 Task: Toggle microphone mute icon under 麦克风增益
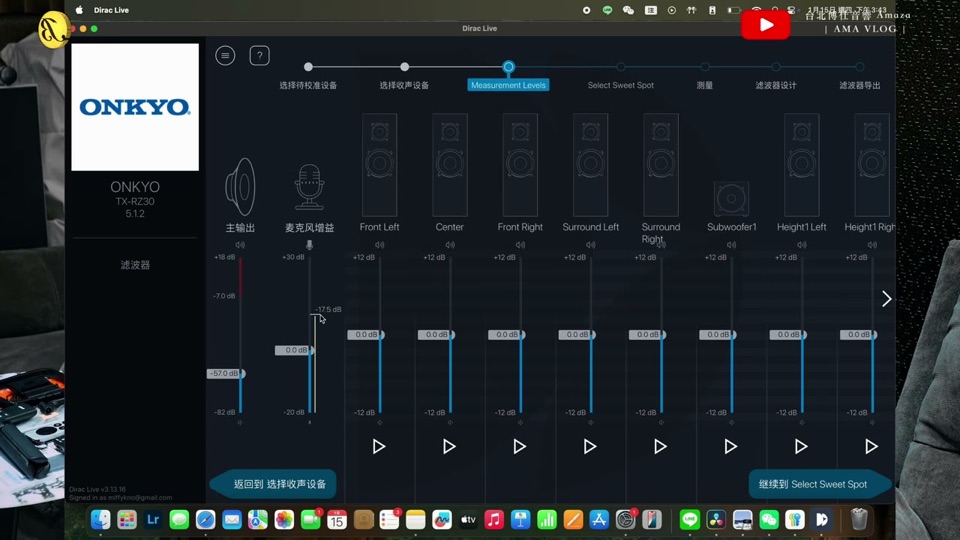coord(309,245)
